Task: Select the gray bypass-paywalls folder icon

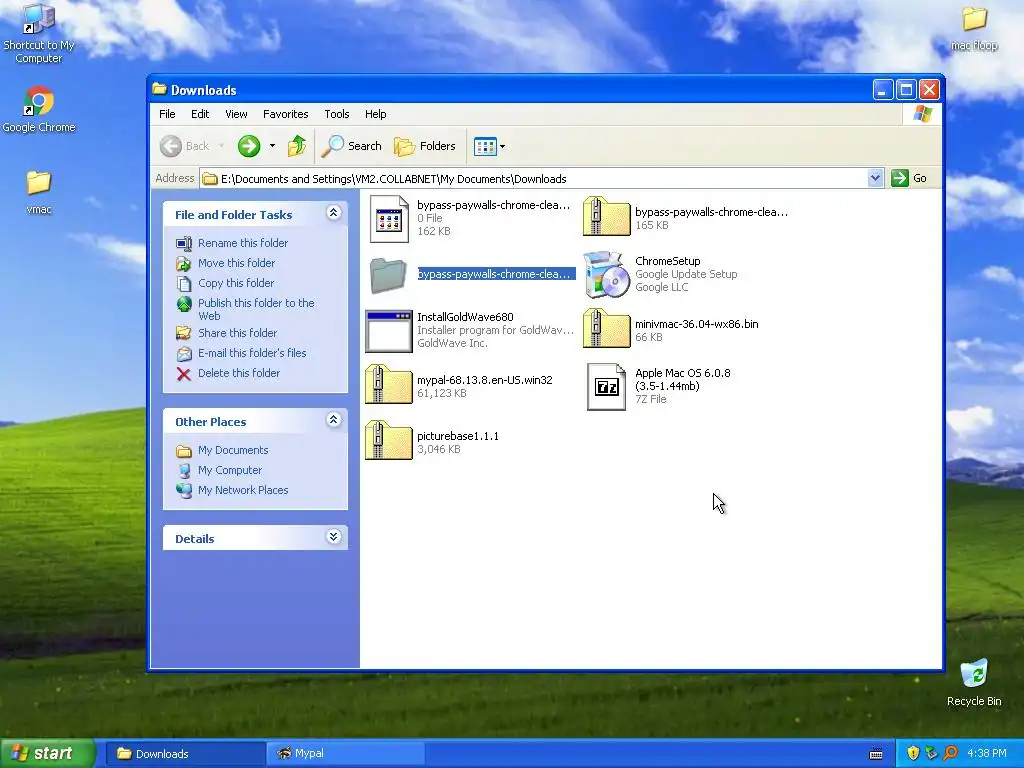Action: point(389,275)
